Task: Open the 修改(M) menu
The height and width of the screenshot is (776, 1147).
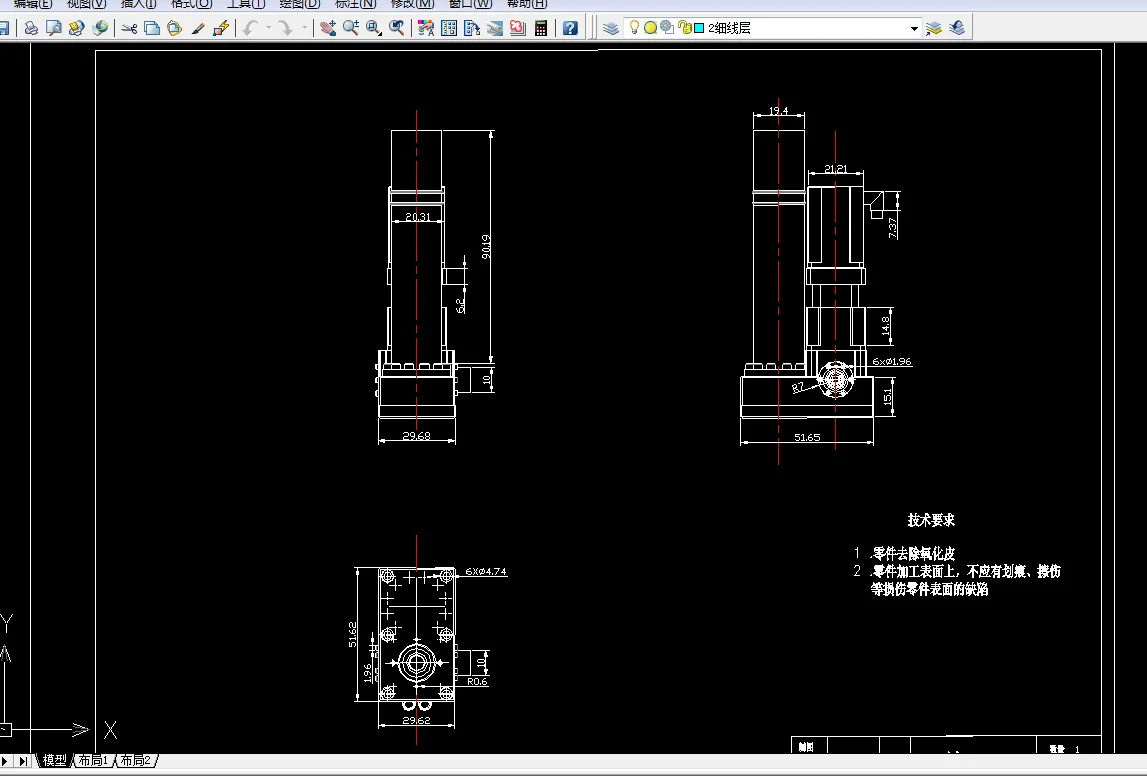Action: [x=413, y=4]
